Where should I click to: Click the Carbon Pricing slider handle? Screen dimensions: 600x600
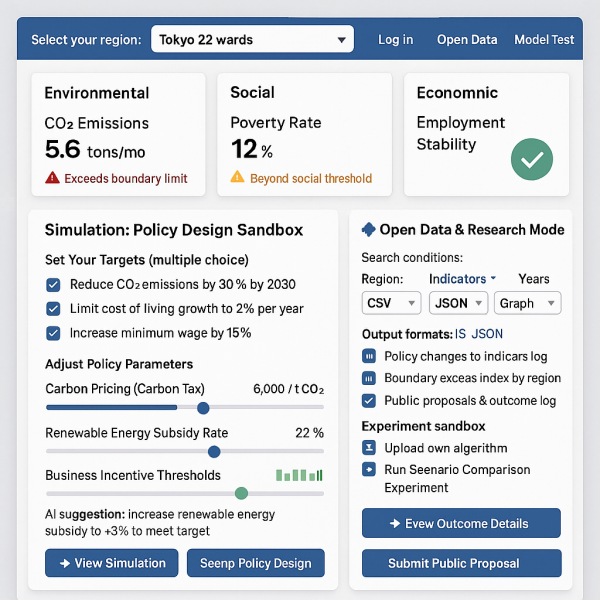pos(203,408)
